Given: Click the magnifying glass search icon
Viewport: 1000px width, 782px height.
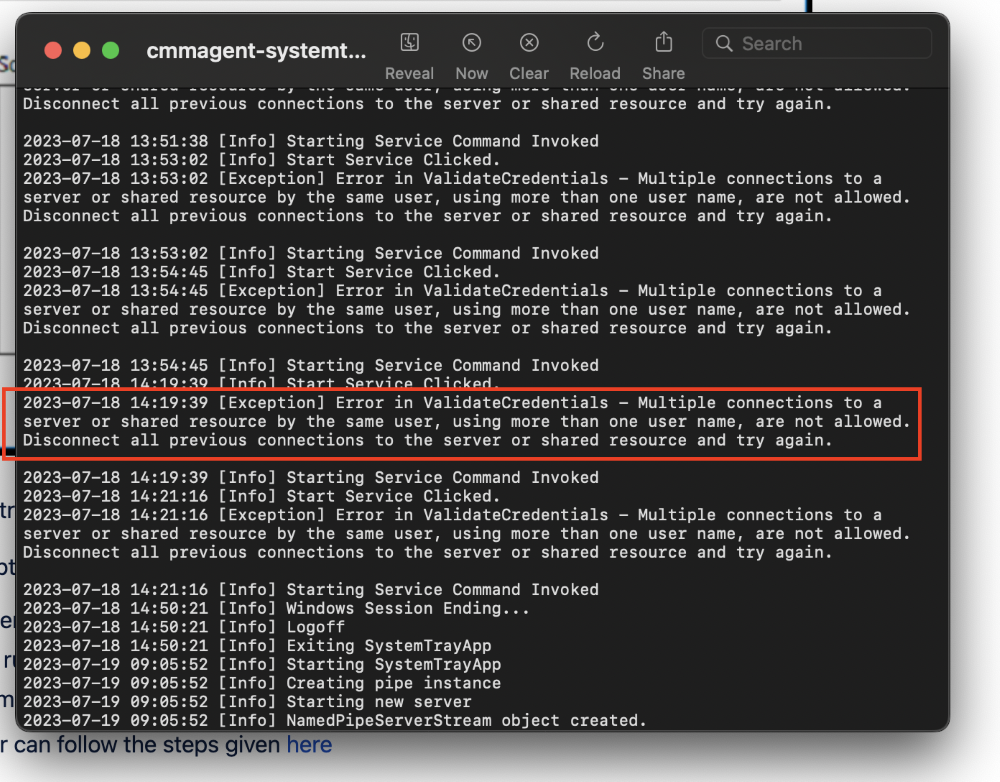Looking at the screenshot, I should [x=724, y=43].
